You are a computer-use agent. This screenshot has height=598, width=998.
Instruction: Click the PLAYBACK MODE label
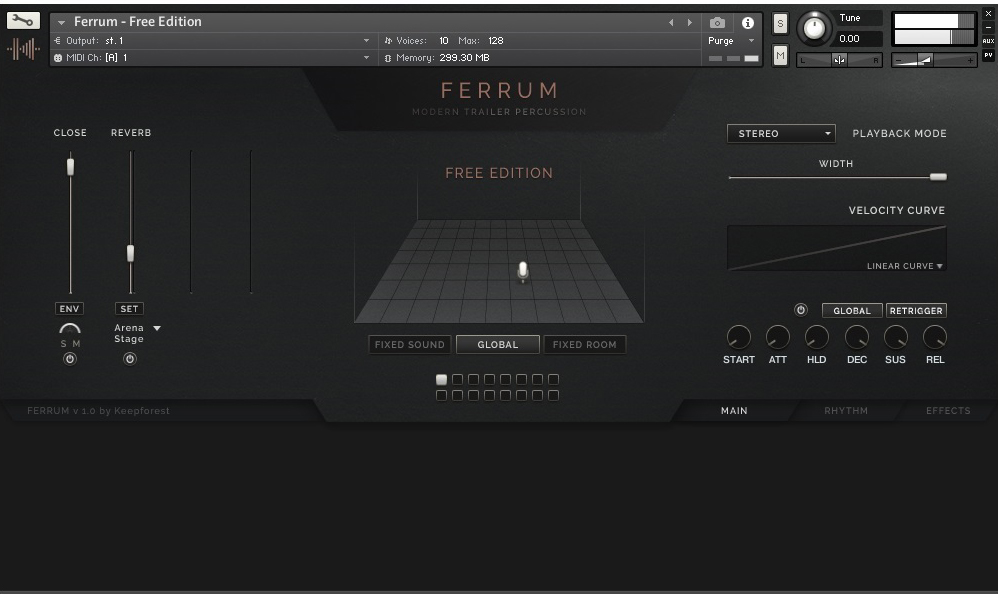899,134
